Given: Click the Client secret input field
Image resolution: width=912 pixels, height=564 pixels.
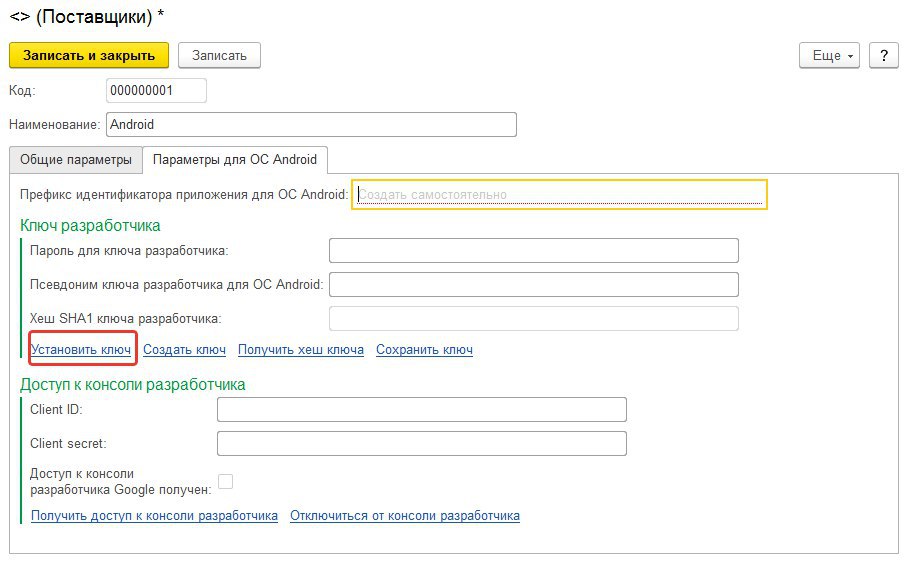Looking at the screenshot, I should pyautogui.click(x=422, y=444).
